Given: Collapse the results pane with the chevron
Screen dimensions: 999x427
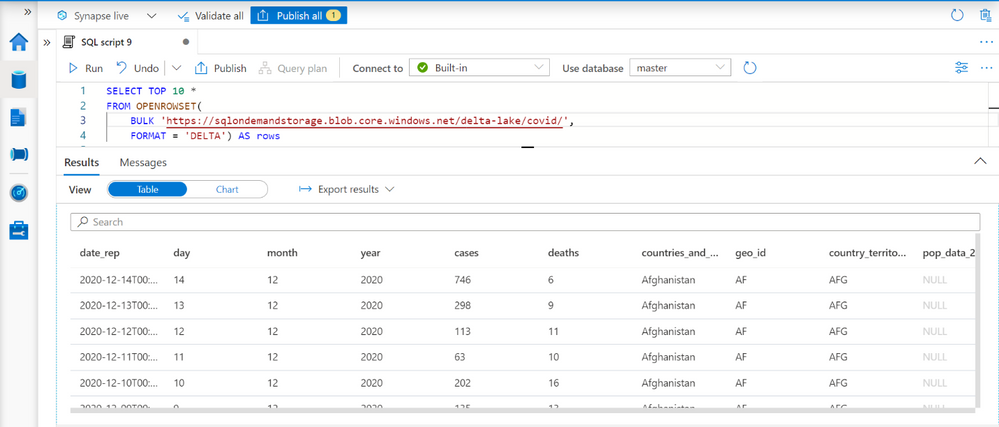Looking at the screenshot, I should (x=981, y=161).
